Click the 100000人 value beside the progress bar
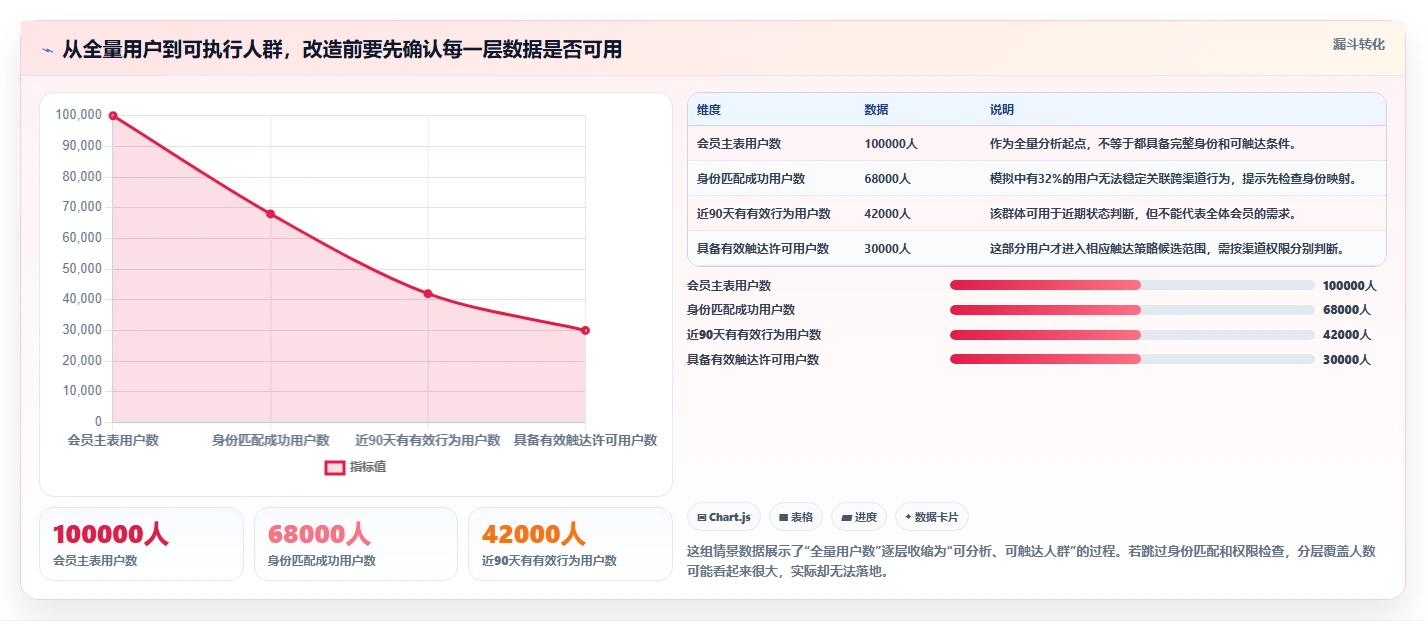Viewport: 1426px width, 621px height. 1350,285
